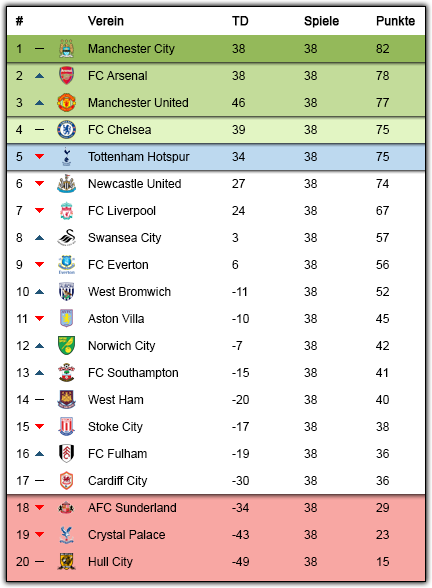This screenshot has height=588, width=432.
Task: Click Aston Villa's points value 45
Action: (382, 319)
